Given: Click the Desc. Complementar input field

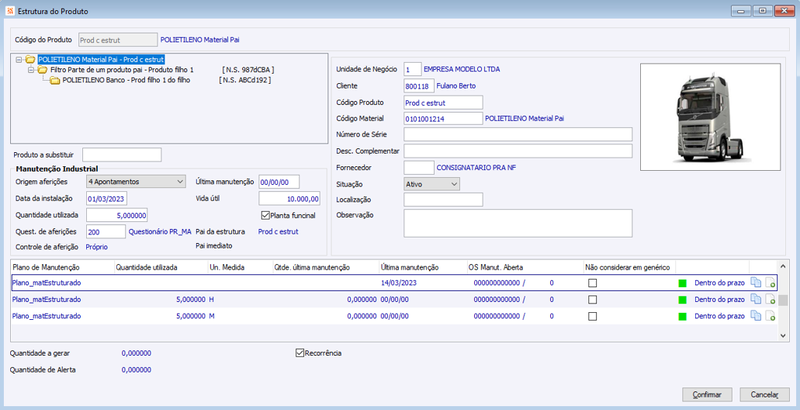Looking at the screenshot, I should (x=518, y=151).
